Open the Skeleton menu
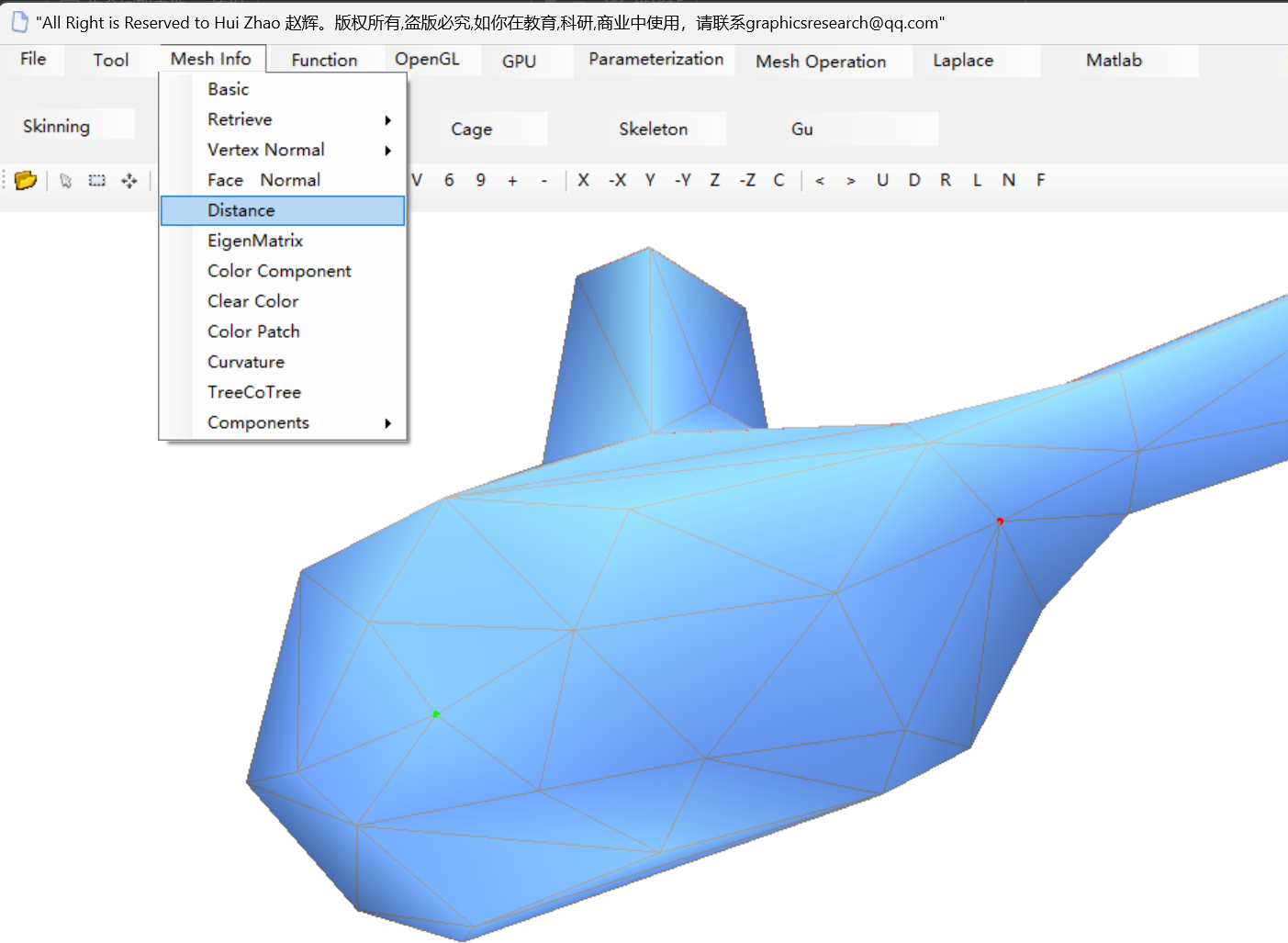Screen dimensions: 1288x943 (x=654, y=129)
